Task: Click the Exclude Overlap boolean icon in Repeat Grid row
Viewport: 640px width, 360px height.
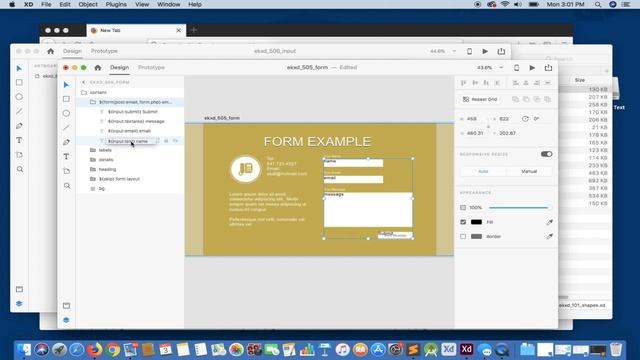Action: tap(547, 99)
